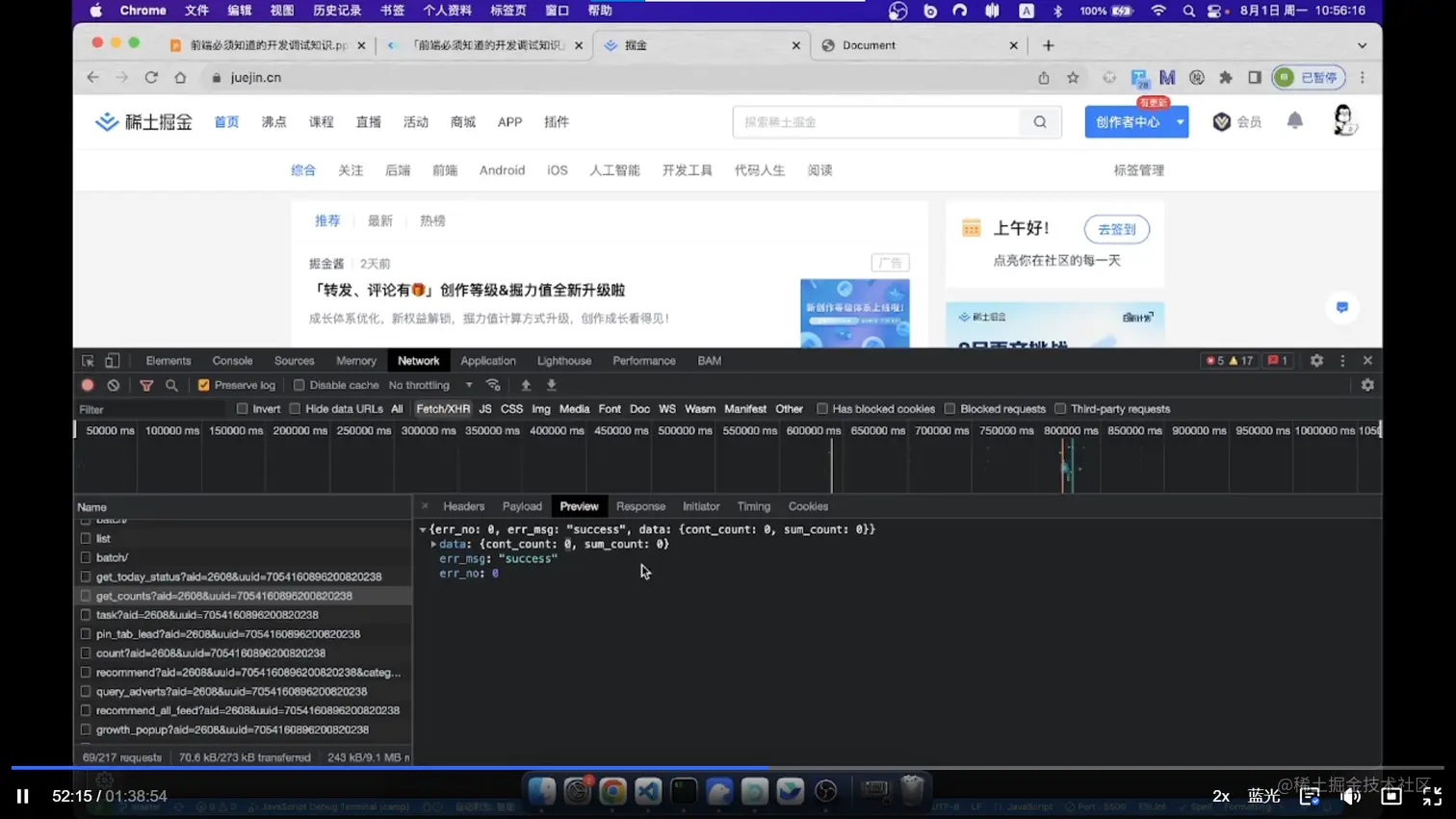Expand the data object in Preview
1456x819 pixels.
[433, 545]
